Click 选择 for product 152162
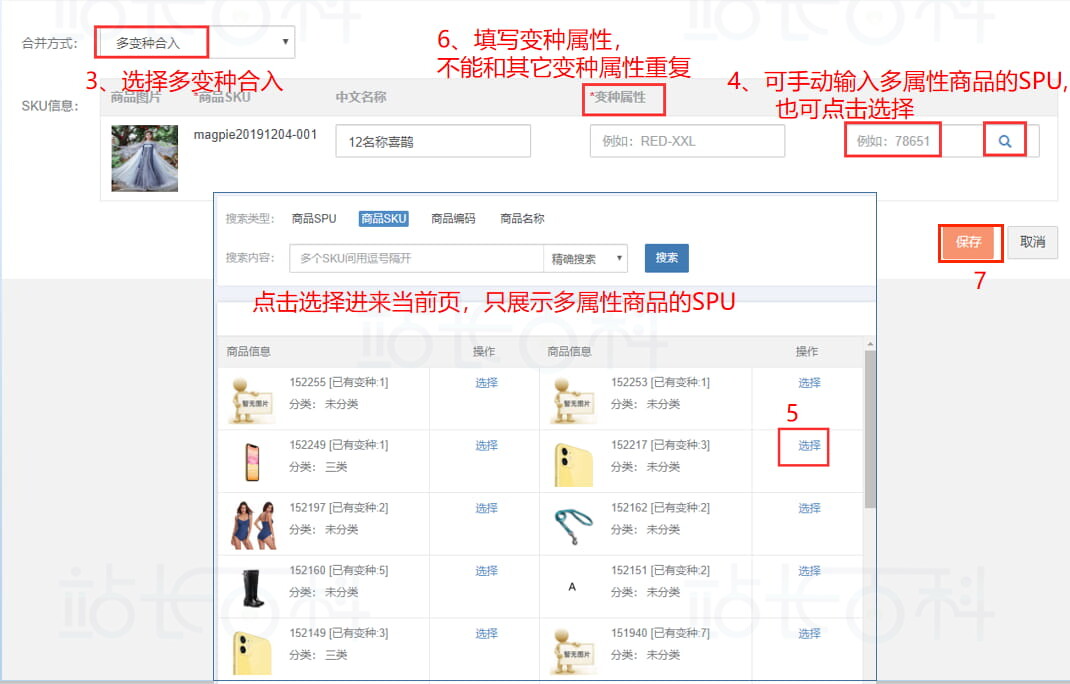Viewport: 1070px width, 684px height. (809, 509)
